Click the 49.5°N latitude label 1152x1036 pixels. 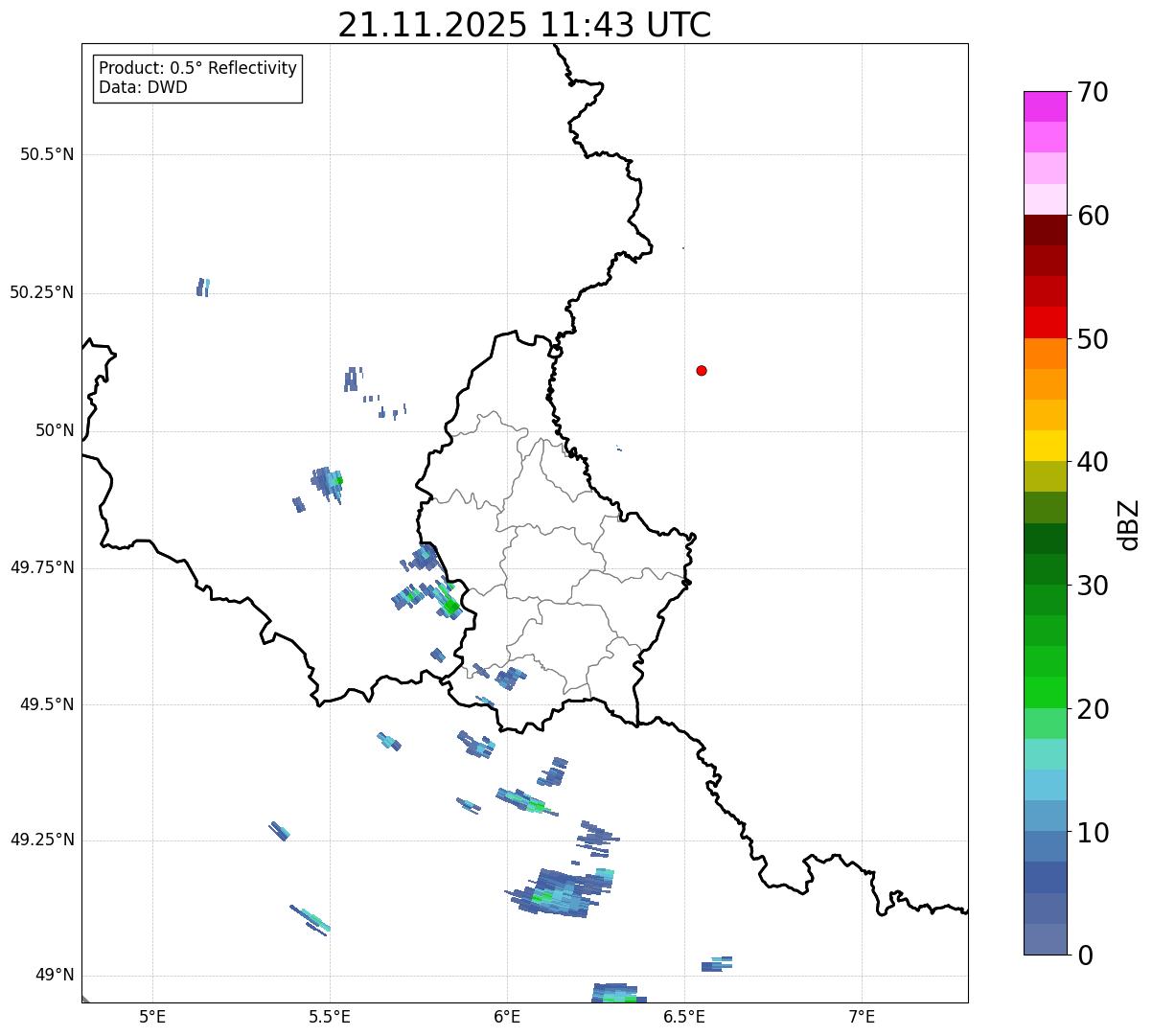pos(47,704)
